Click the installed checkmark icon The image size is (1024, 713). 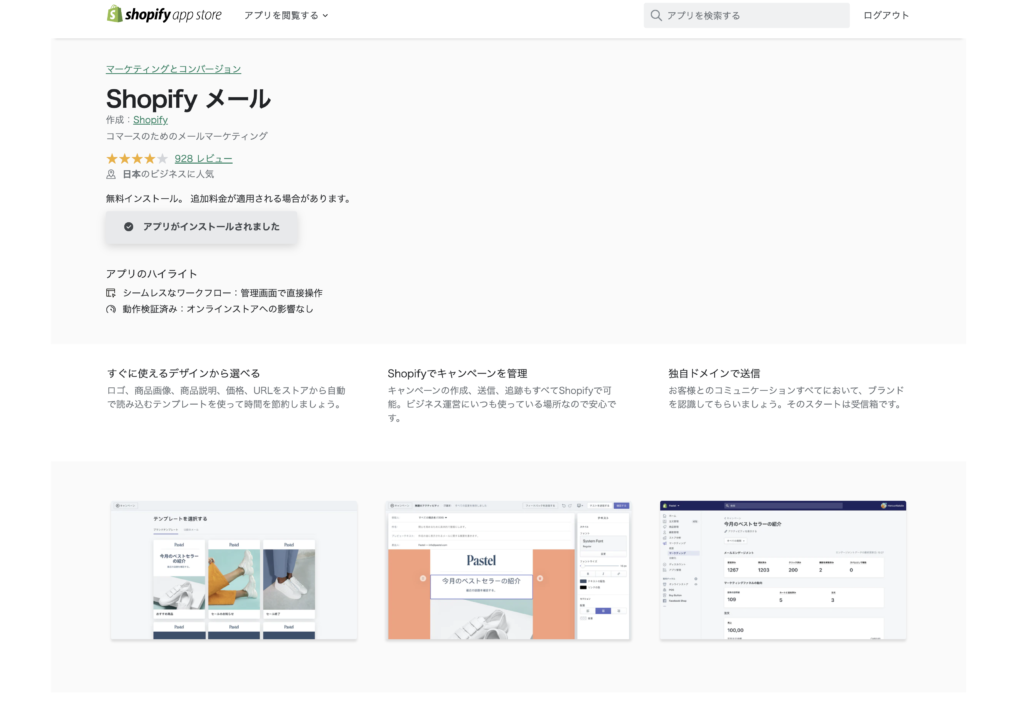(x=129, y=227)
